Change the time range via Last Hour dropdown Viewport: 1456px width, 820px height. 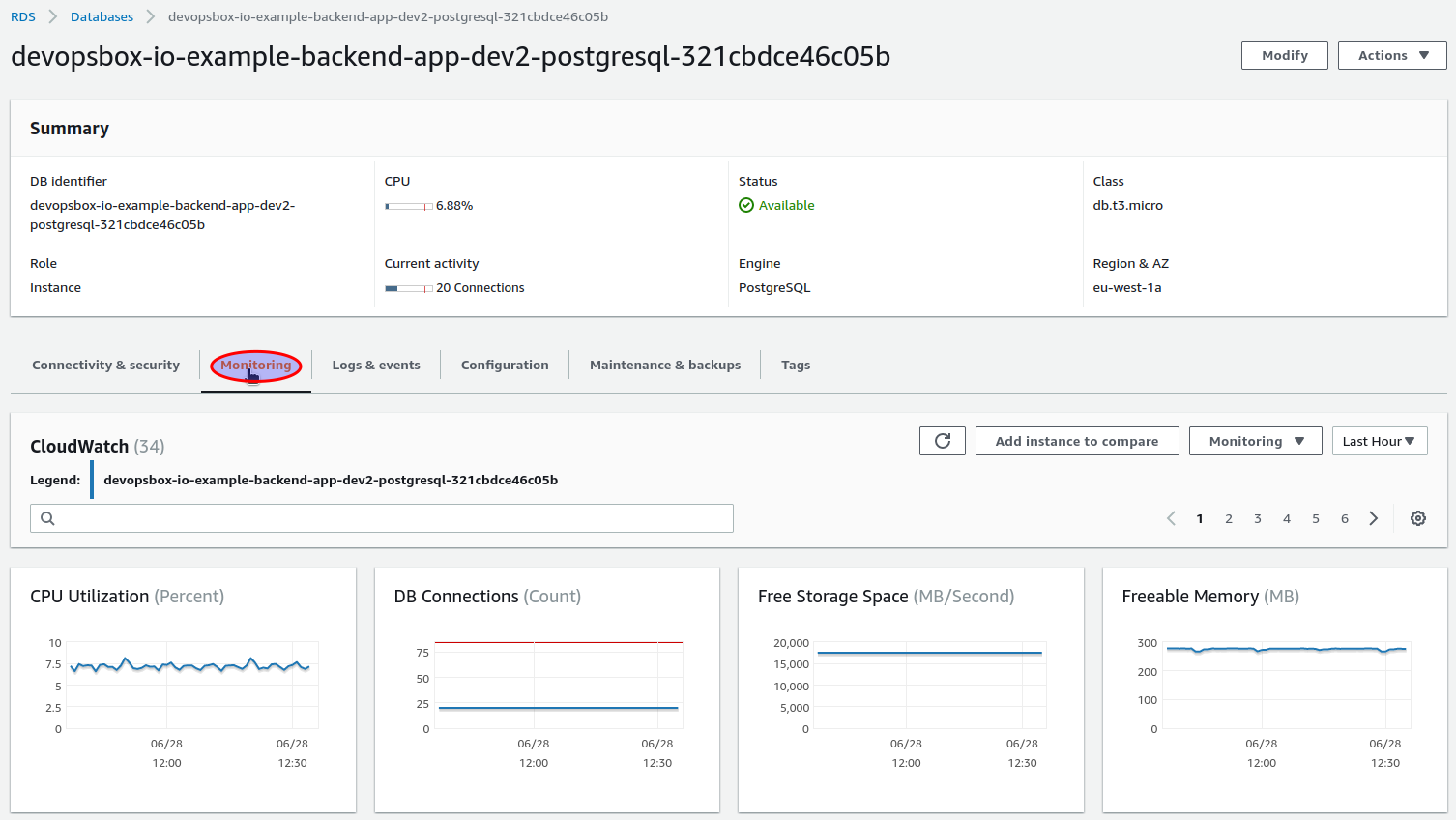[x=1380, y=441]
